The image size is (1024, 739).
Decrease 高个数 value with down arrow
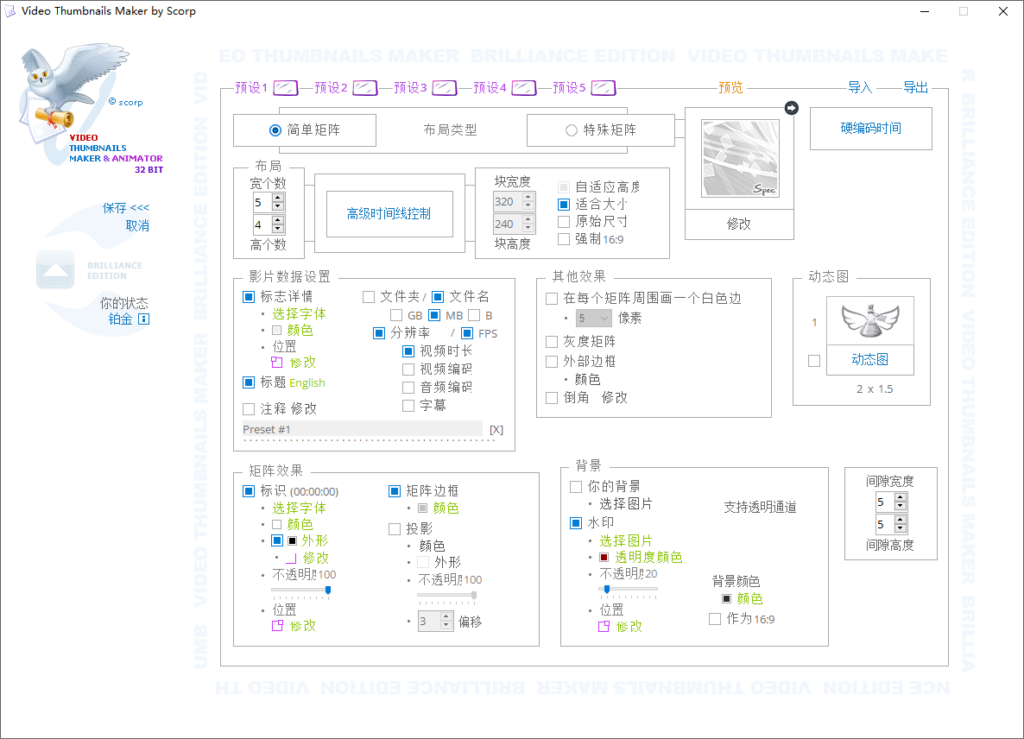coord(278,229)
